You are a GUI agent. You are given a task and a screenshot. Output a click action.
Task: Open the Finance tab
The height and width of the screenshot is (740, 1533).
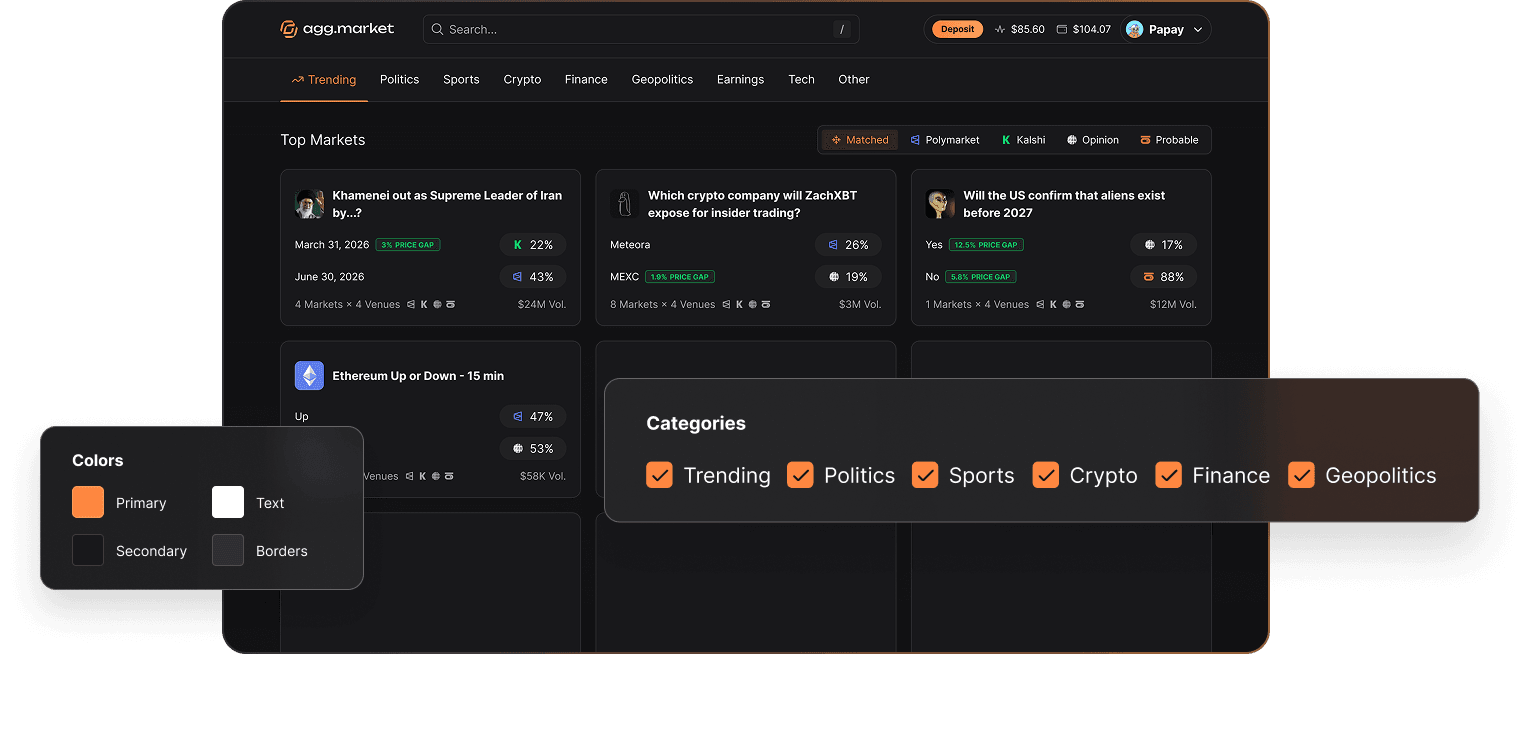586,80
